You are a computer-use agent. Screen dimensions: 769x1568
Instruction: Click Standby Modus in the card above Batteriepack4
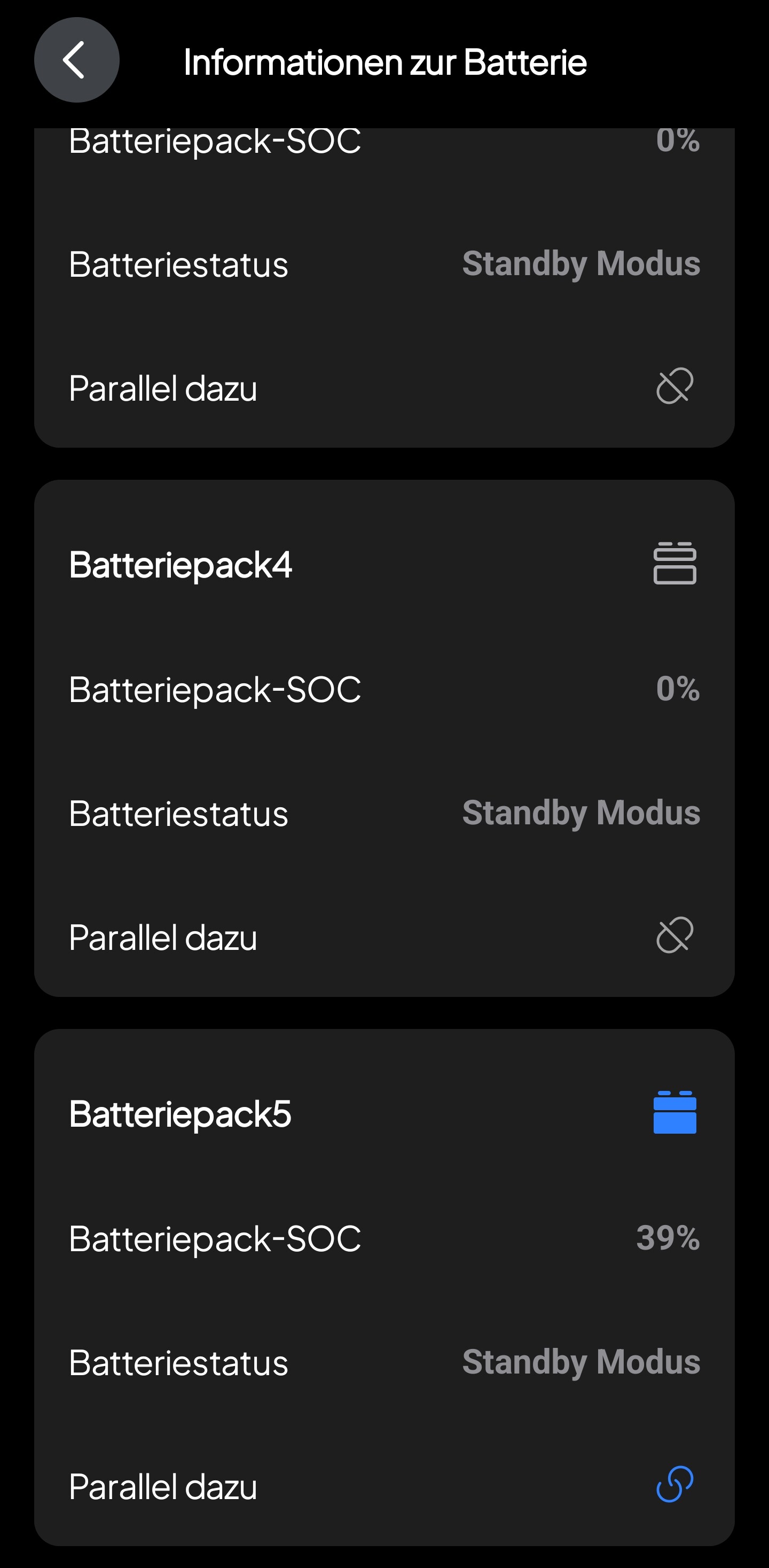(581, 263)
